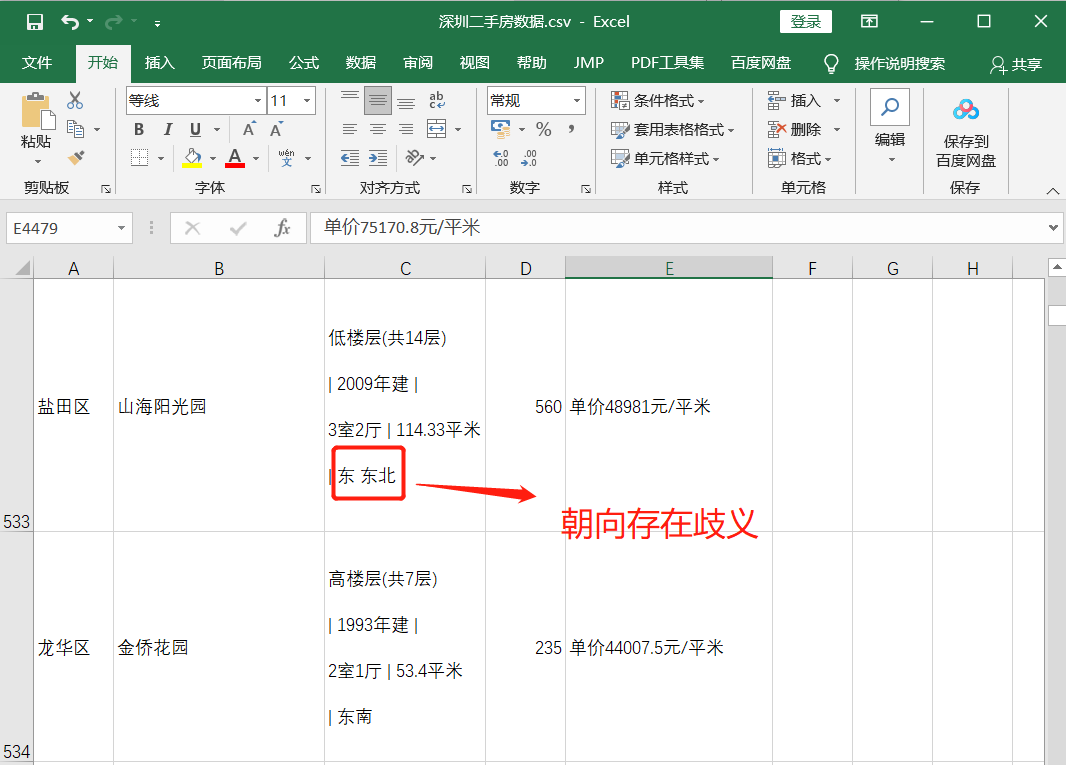This screenshot has width=1066, height=765.
Task: Toggle underline formatting
Action: [195, 129]
